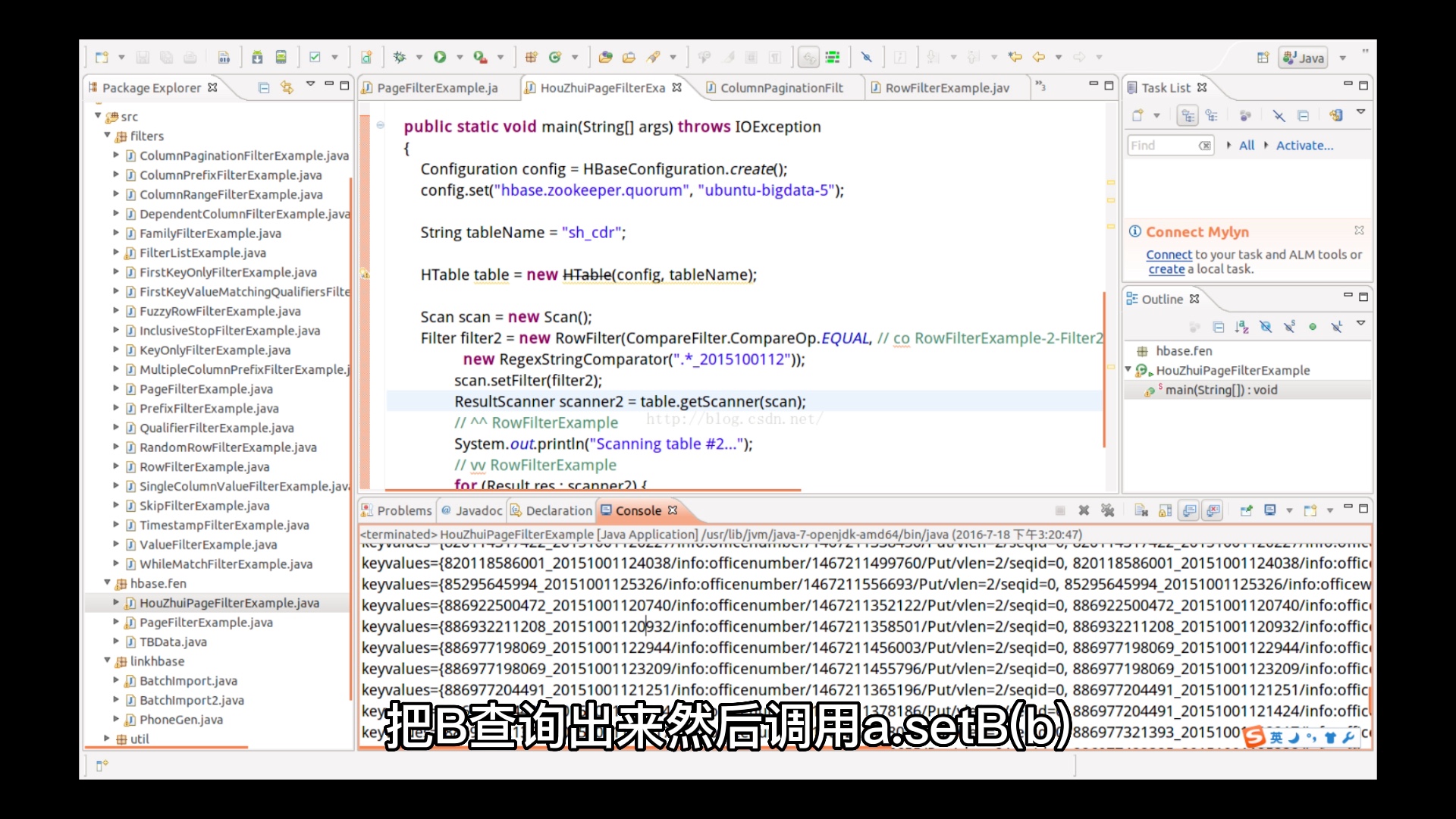Click Sort alphabetically icon in Outline

pyautogui.click(x=1241, y=327)
